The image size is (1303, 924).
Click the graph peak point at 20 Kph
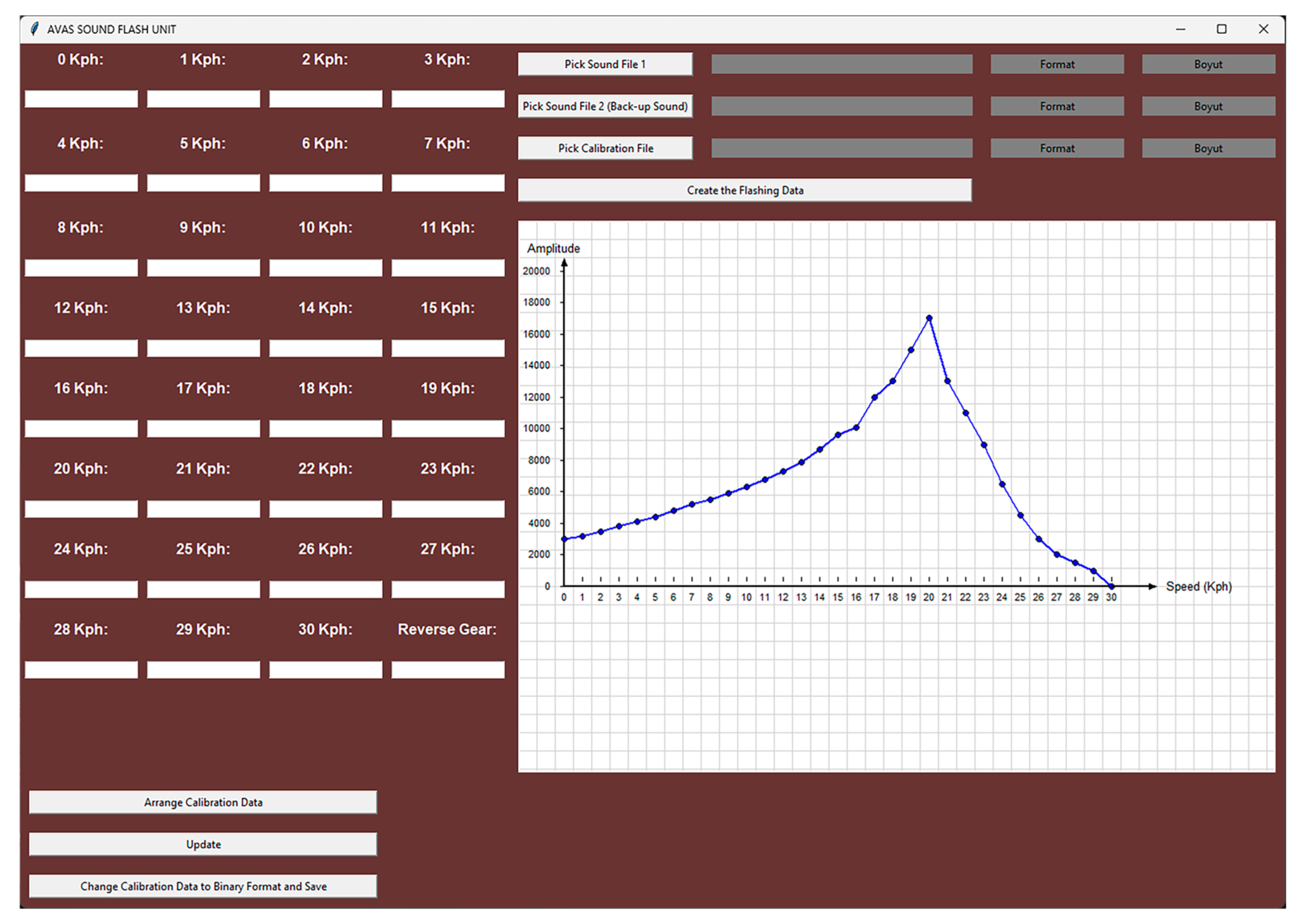[x=929, y=319]
